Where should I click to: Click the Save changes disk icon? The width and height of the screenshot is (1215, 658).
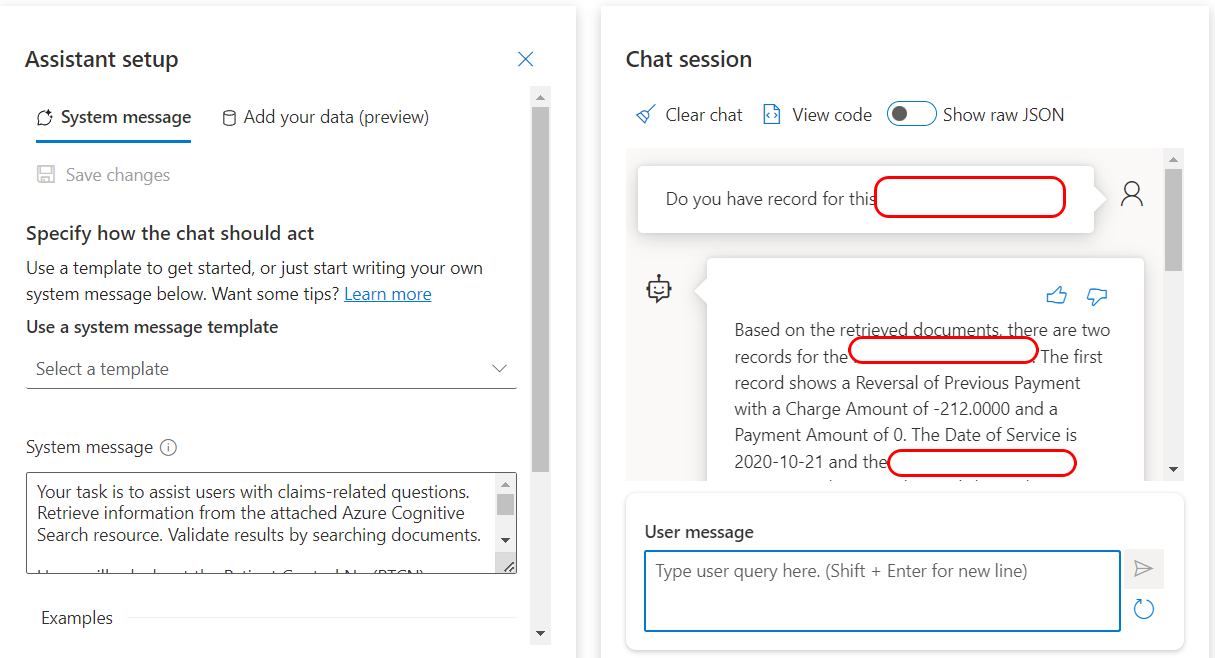46,175
